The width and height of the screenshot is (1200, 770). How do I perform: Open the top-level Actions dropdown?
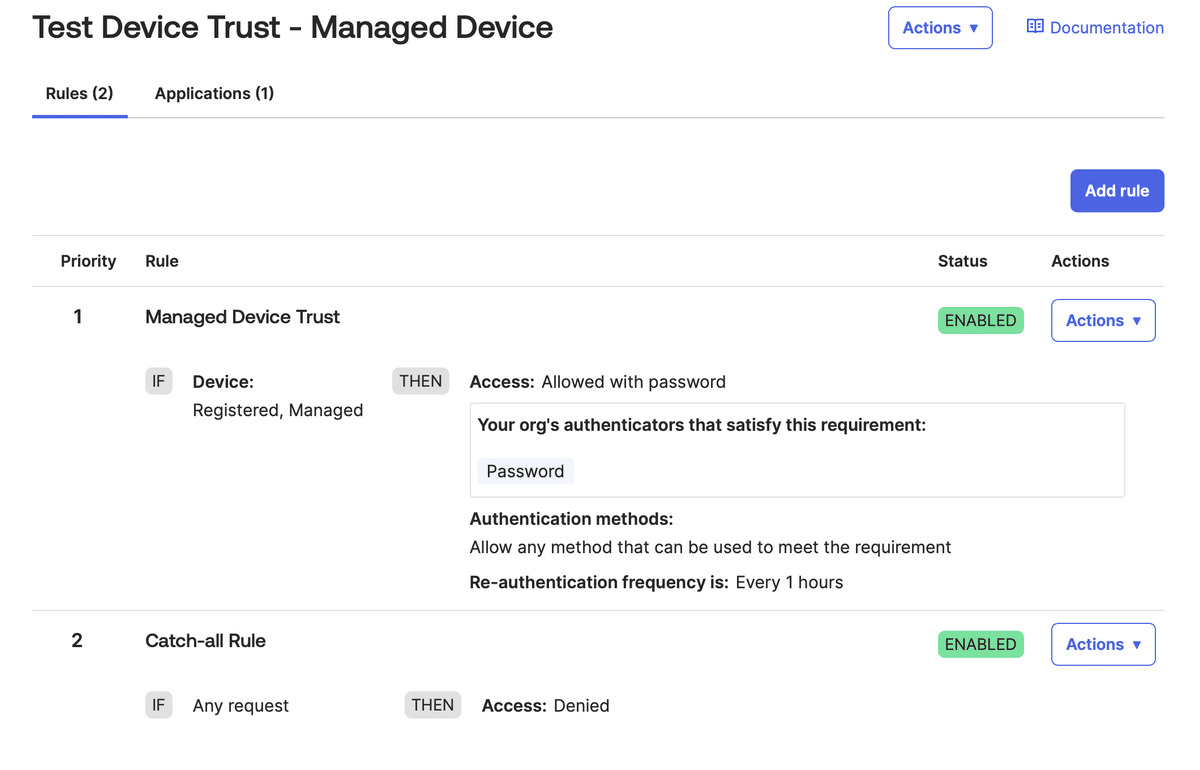(x=940, y=27)
